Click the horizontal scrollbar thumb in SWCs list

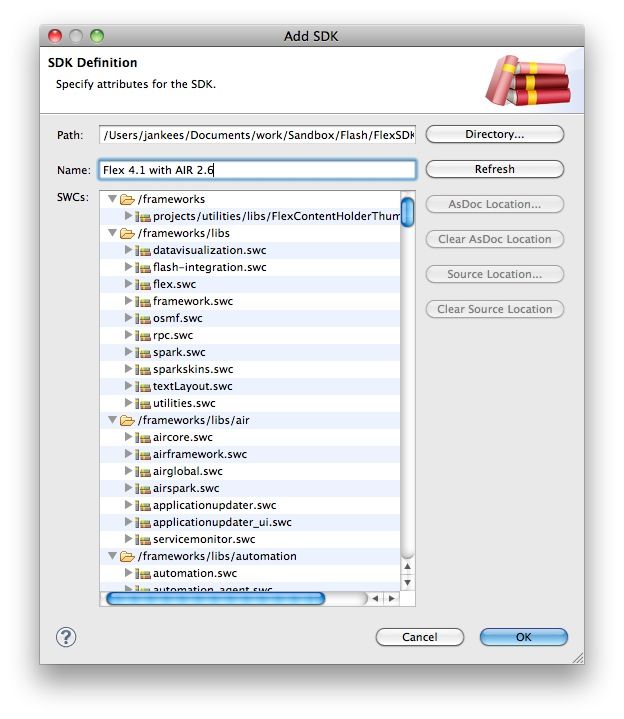(x=215, y=598)
